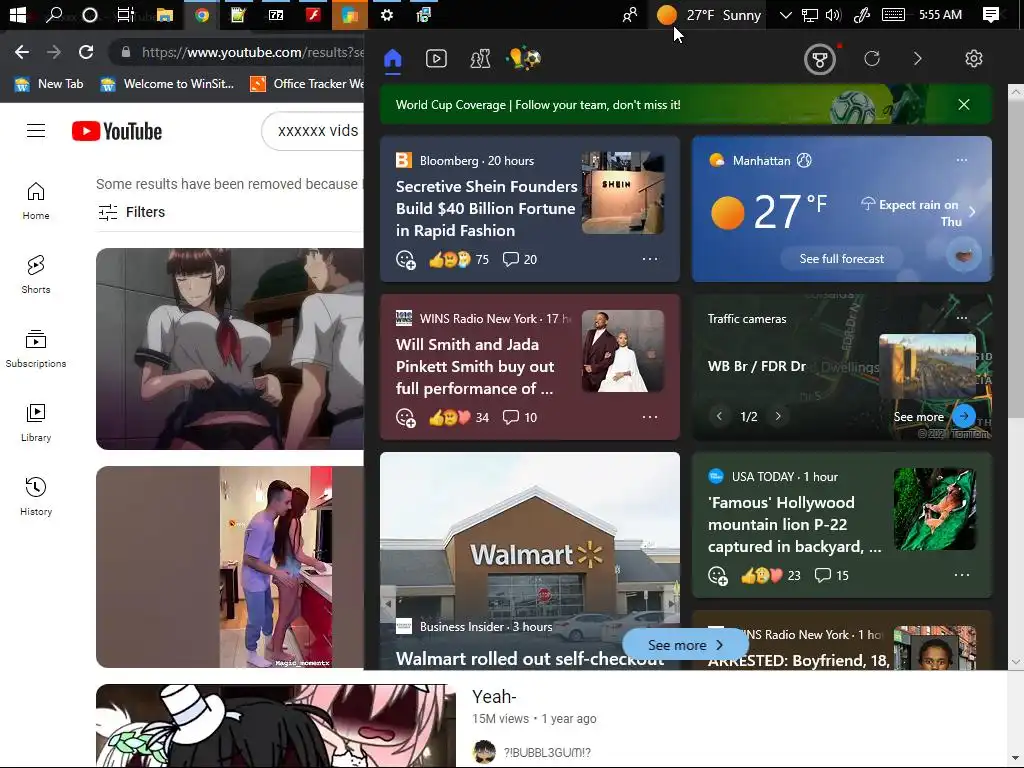This screenshot has height=768, width=1024.
Task: Open more options on Will Smith card
Action: tap(650, 417)
